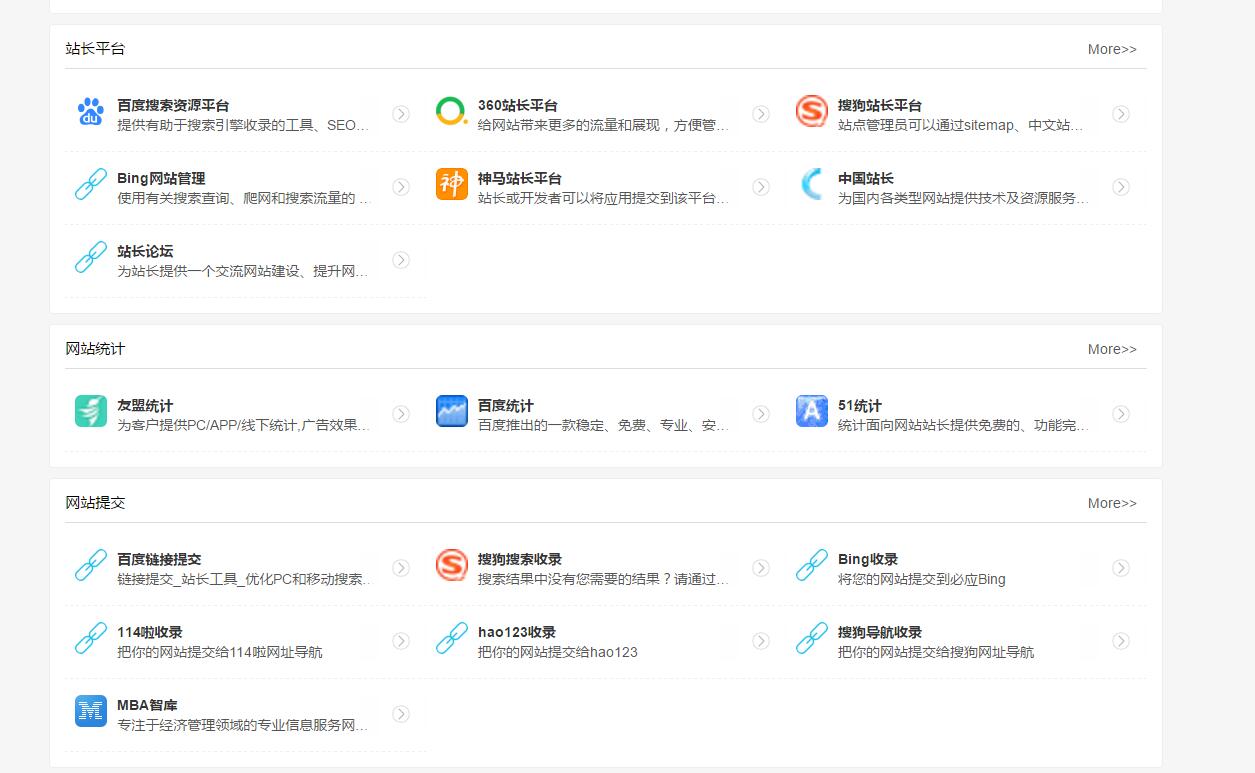Select the 360站长平台 green circle icon
The width and height of the screenshot is (1255, 773).
450,113
